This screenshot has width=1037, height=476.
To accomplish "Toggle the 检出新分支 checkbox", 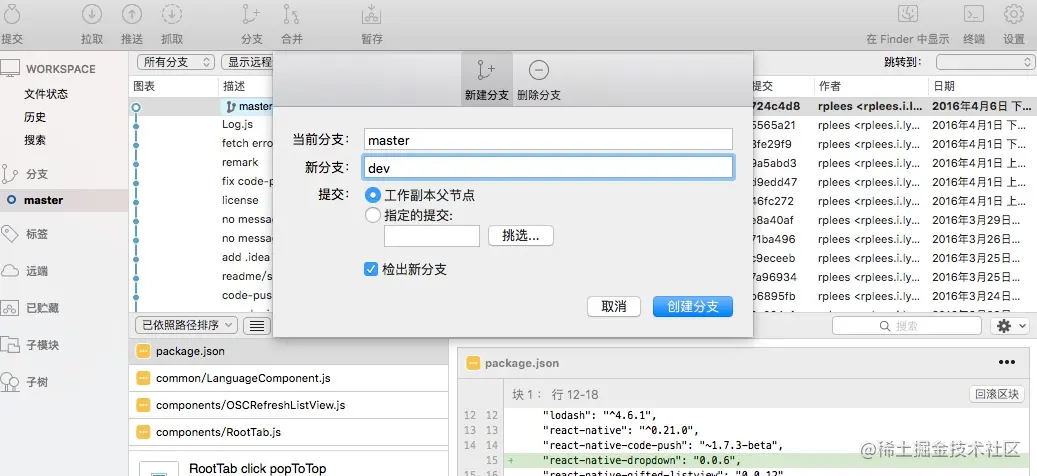I will pos(371,269).
